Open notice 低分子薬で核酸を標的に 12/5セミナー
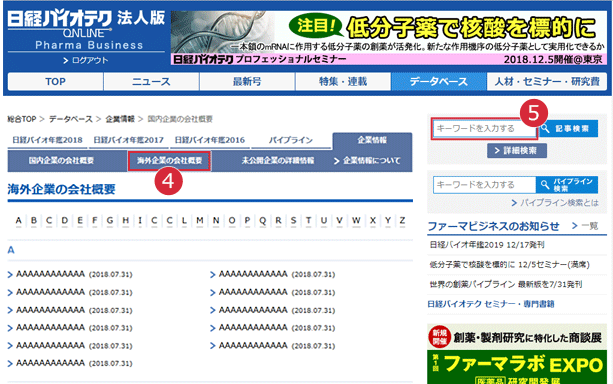This screenshot has width=613, height=384. point(509,265)
